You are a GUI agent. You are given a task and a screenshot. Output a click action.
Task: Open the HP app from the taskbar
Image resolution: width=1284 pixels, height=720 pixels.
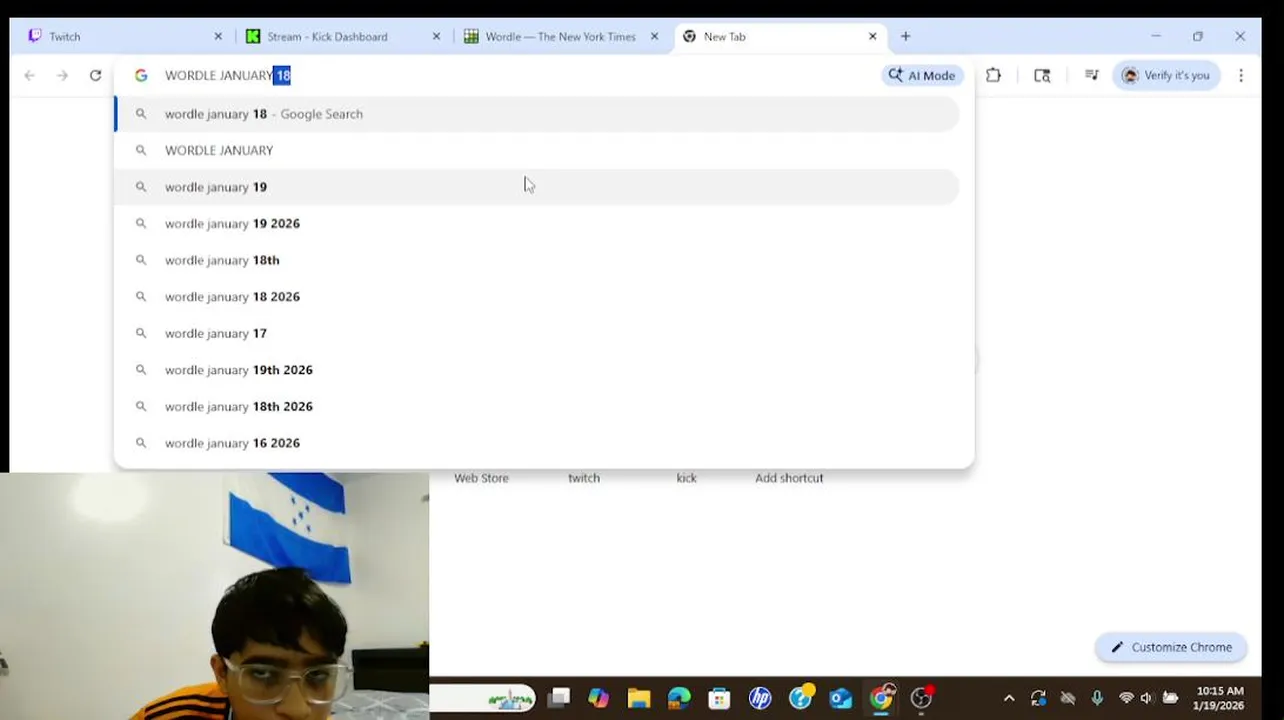pyautogui.click(x=760, y=697)
